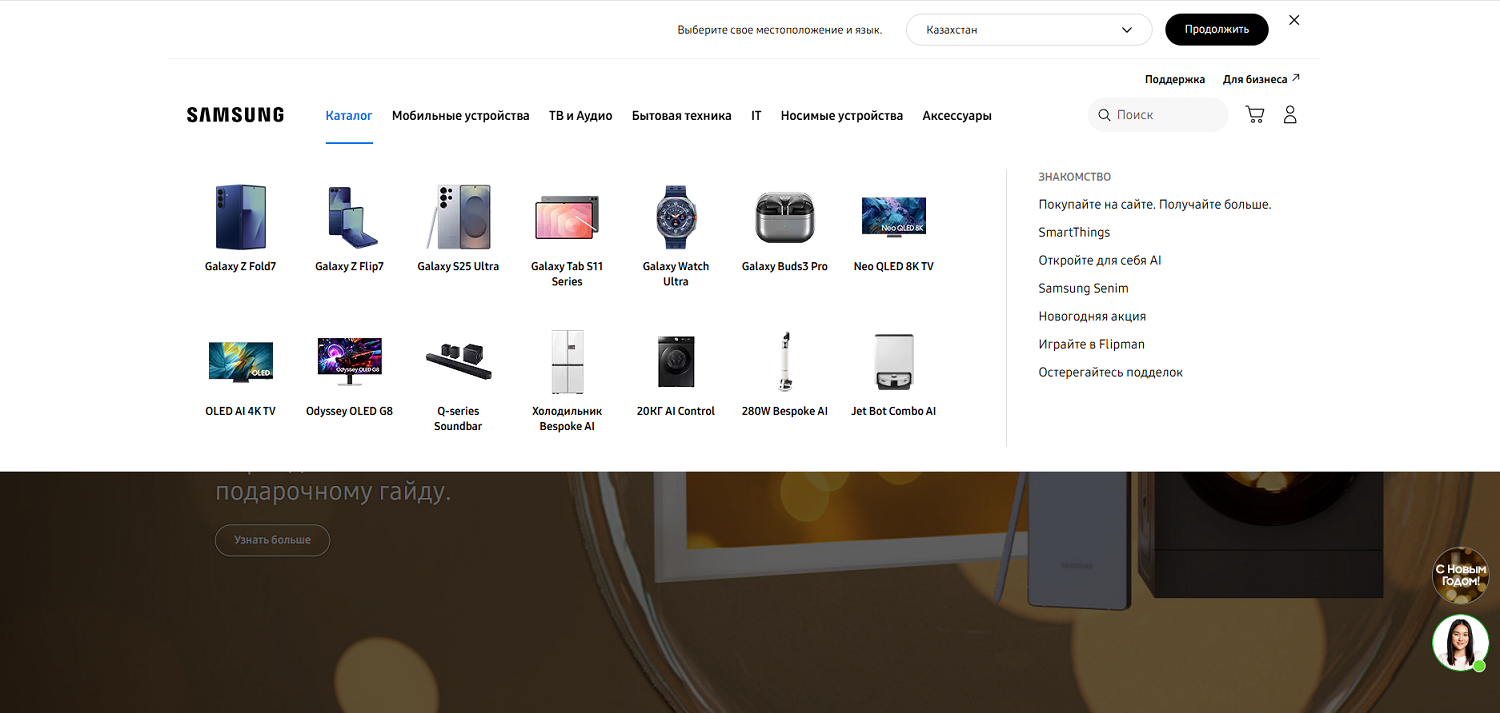Click the user account profile icon
1500x713 pixels.
(1290, 115)
